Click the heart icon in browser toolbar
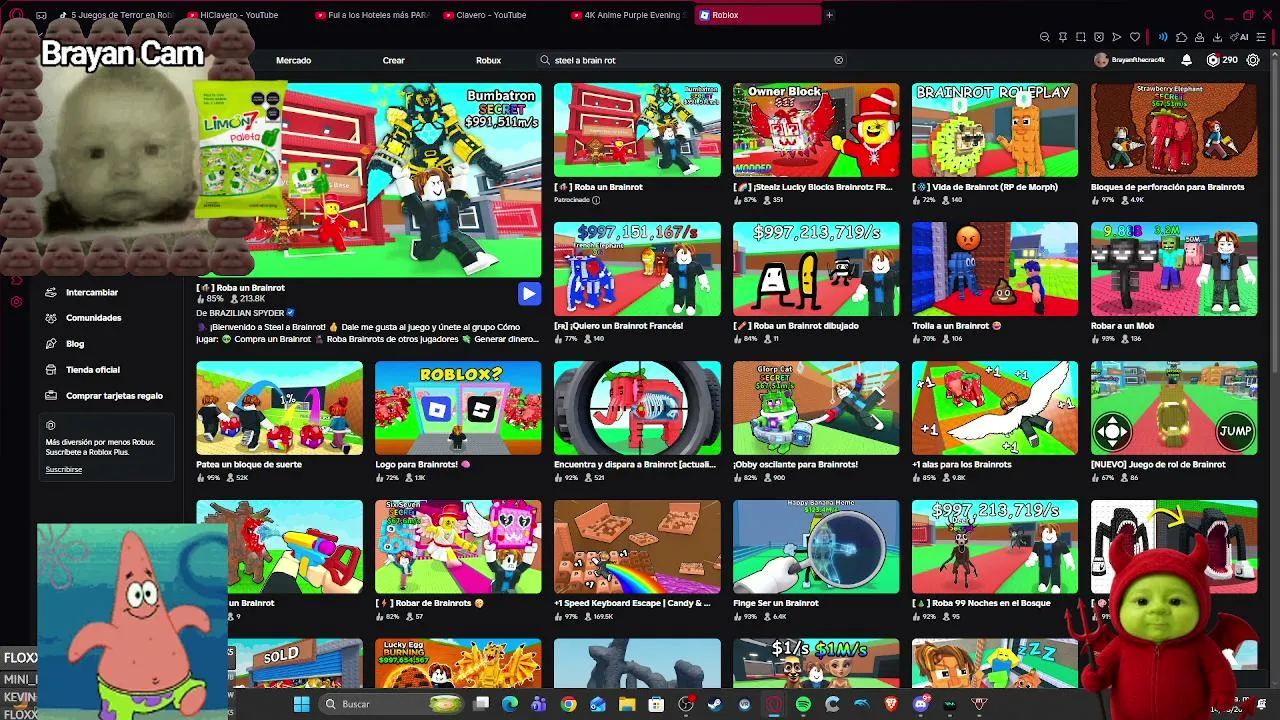Image resolution: width=1280 pixels, height=720 pixels. tap(1135, 37)
